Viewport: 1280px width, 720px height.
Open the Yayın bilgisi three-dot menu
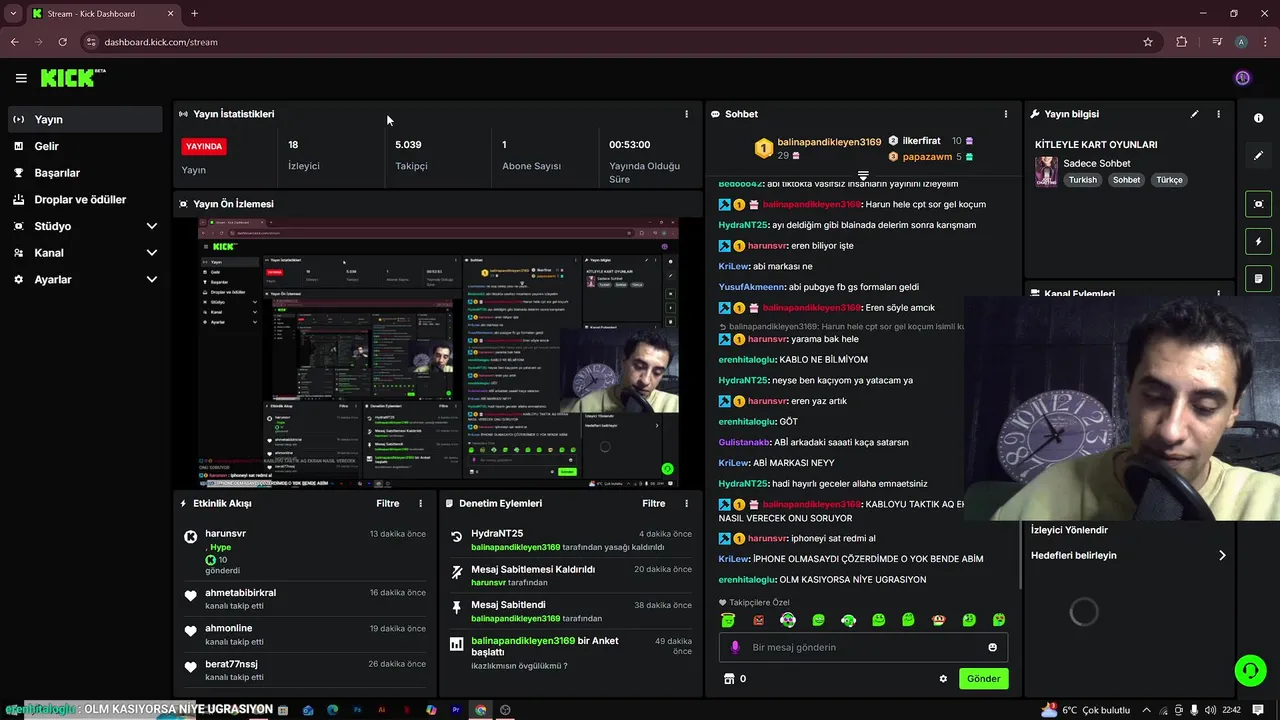click(1218, 114)
